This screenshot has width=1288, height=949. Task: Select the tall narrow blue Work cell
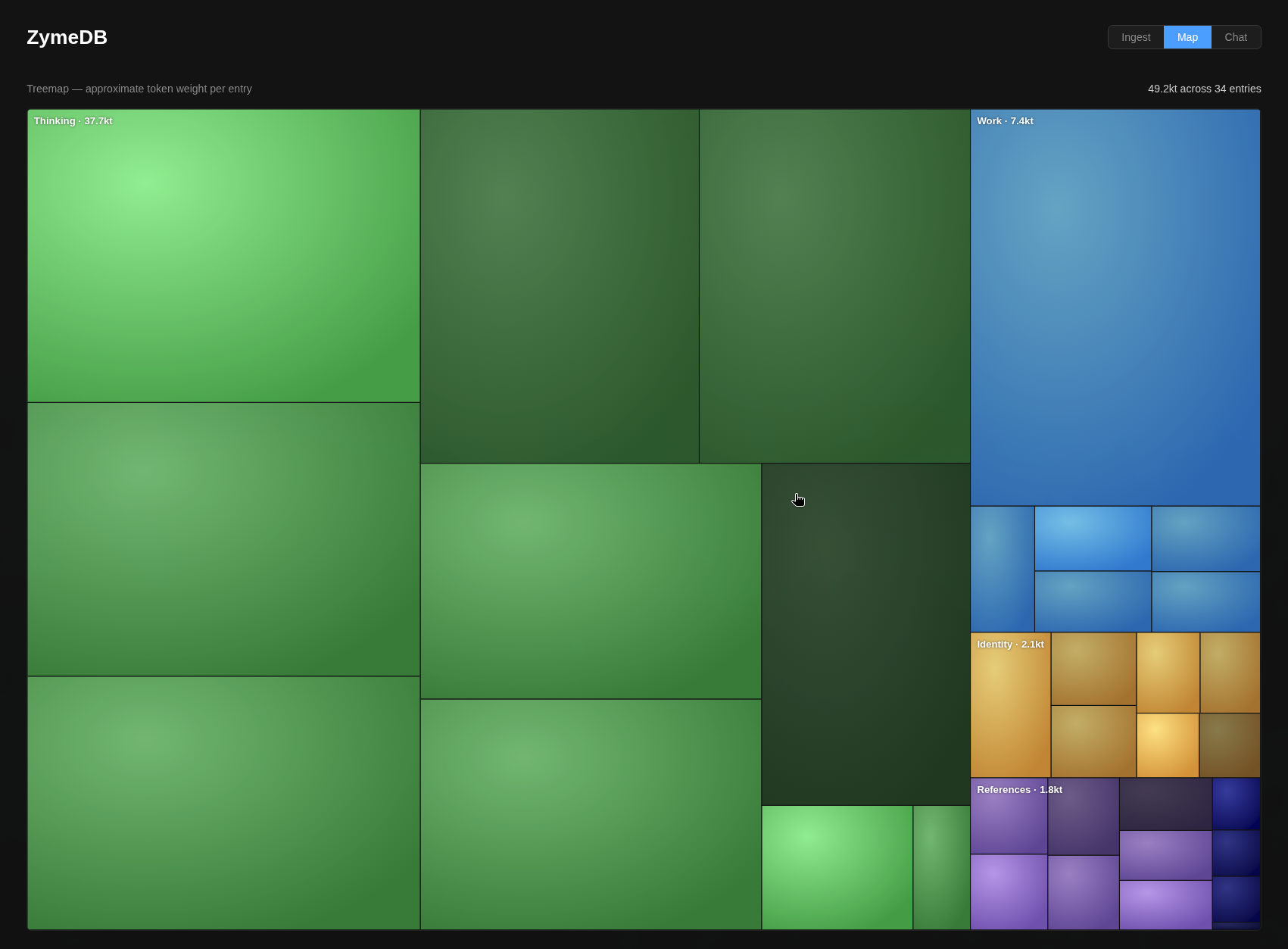coord(1003,569)
